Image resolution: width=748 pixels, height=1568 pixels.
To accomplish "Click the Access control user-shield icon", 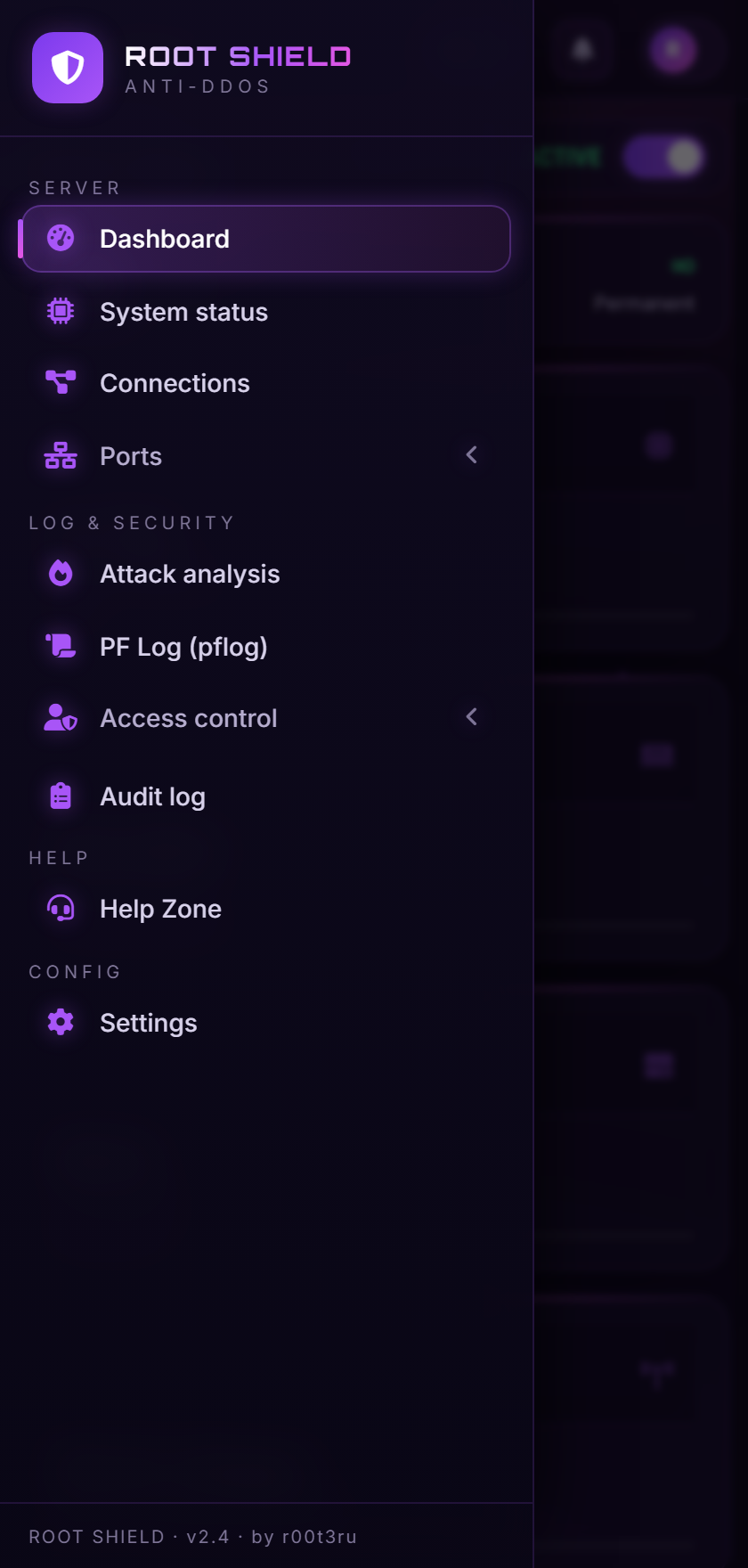I will pyautogui.click(x=61, y=717).
